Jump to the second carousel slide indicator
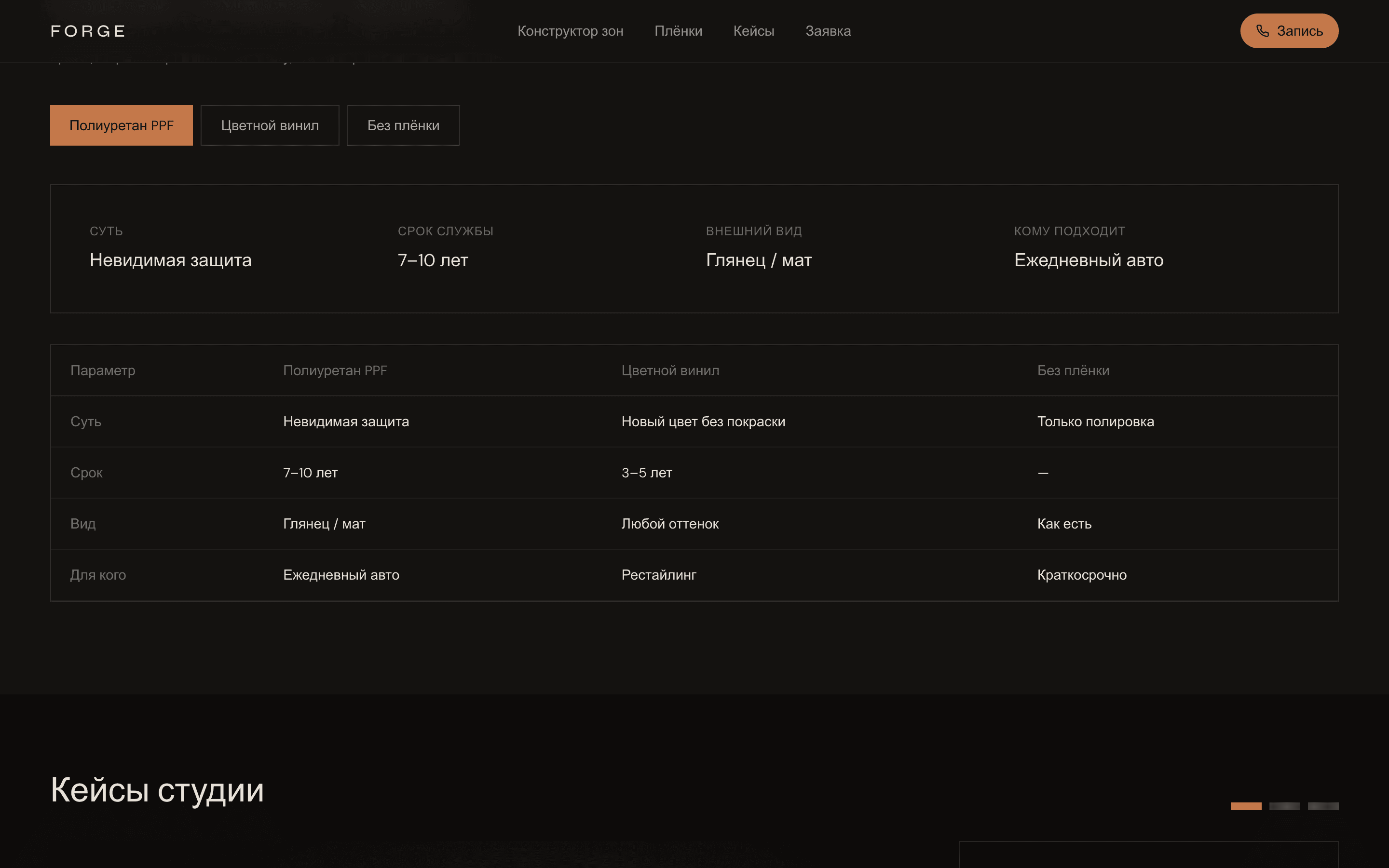Viewport: 1389px width, 868px height. (1284, 806)
